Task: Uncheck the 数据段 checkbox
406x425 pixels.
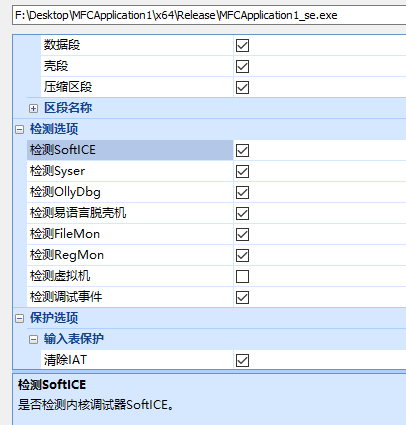Action: (x=242, y=46)
